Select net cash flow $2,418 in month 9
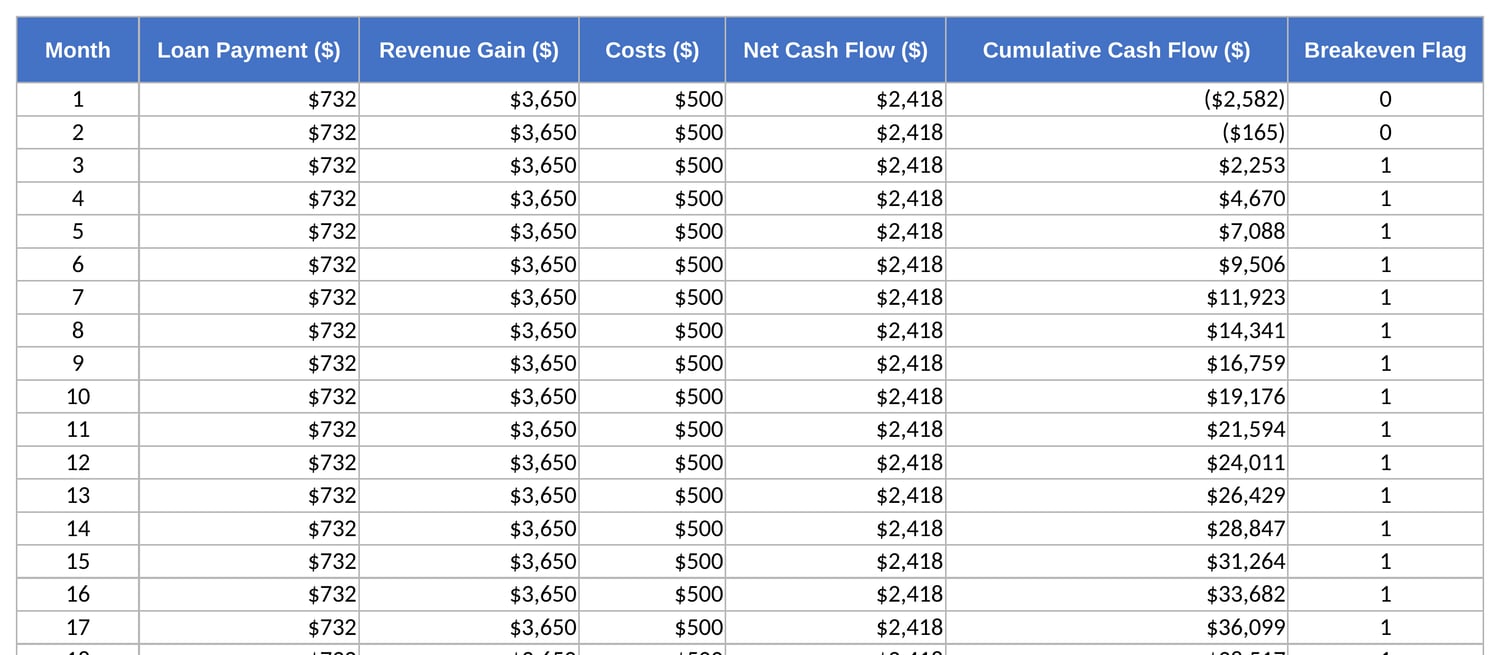1500x655 pixels. coord(836,363)
